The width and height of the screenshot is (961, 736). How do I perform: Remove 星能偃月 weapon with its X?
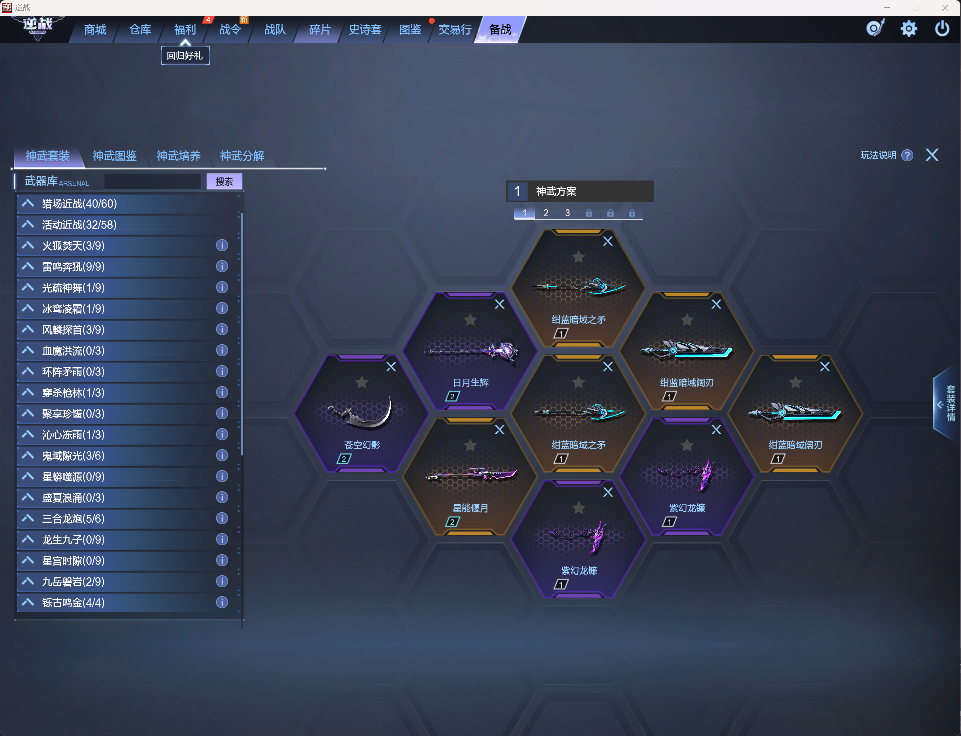[499, 430]
